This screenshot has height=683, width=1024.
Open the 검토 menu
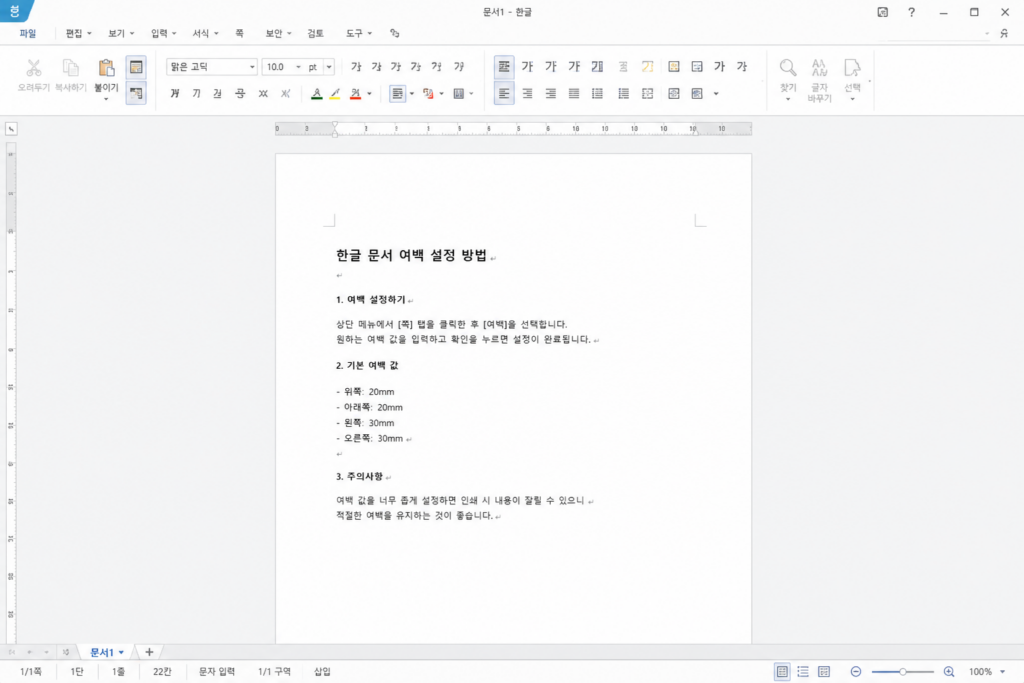click(x=315, y=33)
